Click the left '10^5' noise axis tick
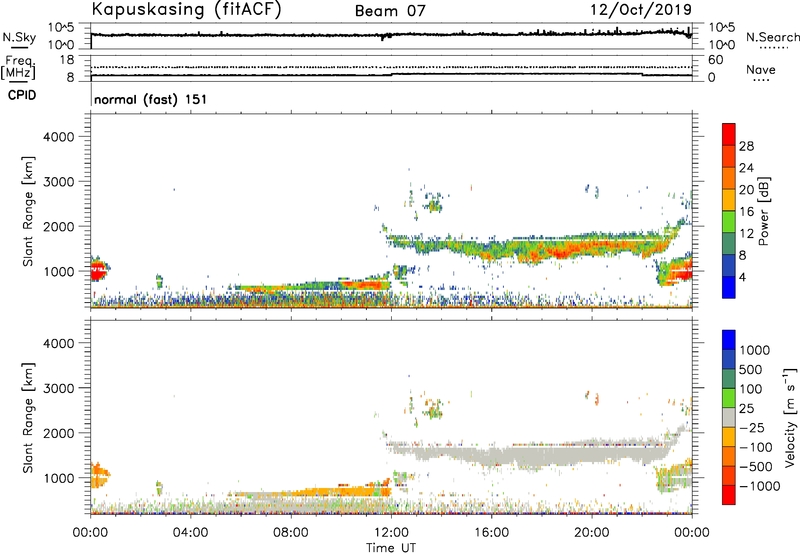 coord(61,28)
